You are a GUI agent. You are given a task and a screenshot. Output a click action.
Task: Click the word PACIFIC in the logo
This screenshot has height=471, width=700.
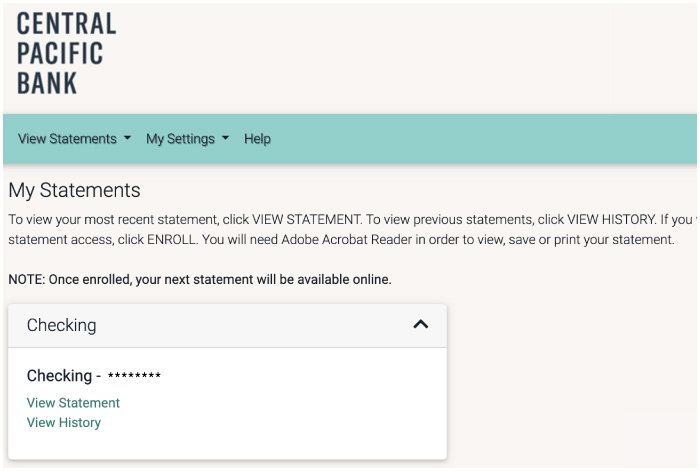pos(60,53)
